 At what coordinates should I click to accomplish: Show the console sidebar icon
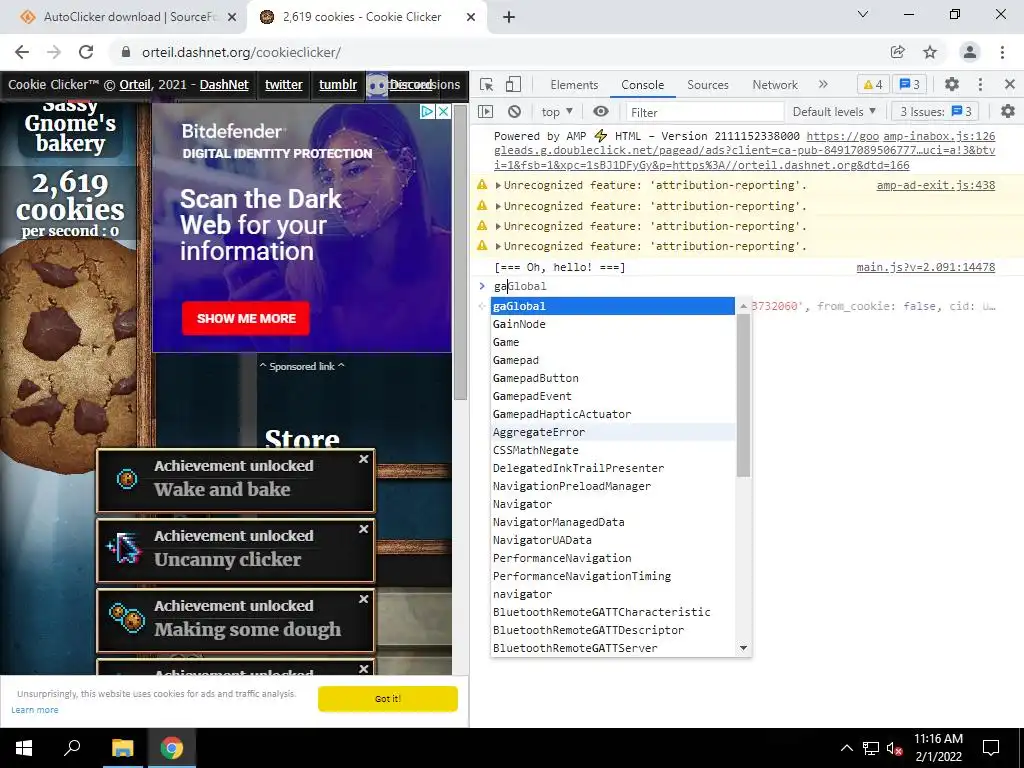[485, 112]
